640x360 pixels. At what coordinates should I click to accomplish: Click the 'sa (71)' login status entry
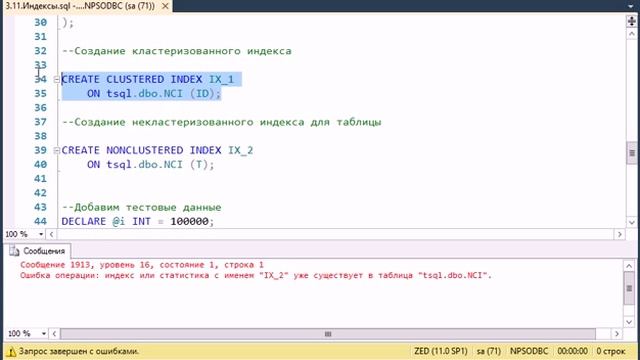(x=489, y=351)
